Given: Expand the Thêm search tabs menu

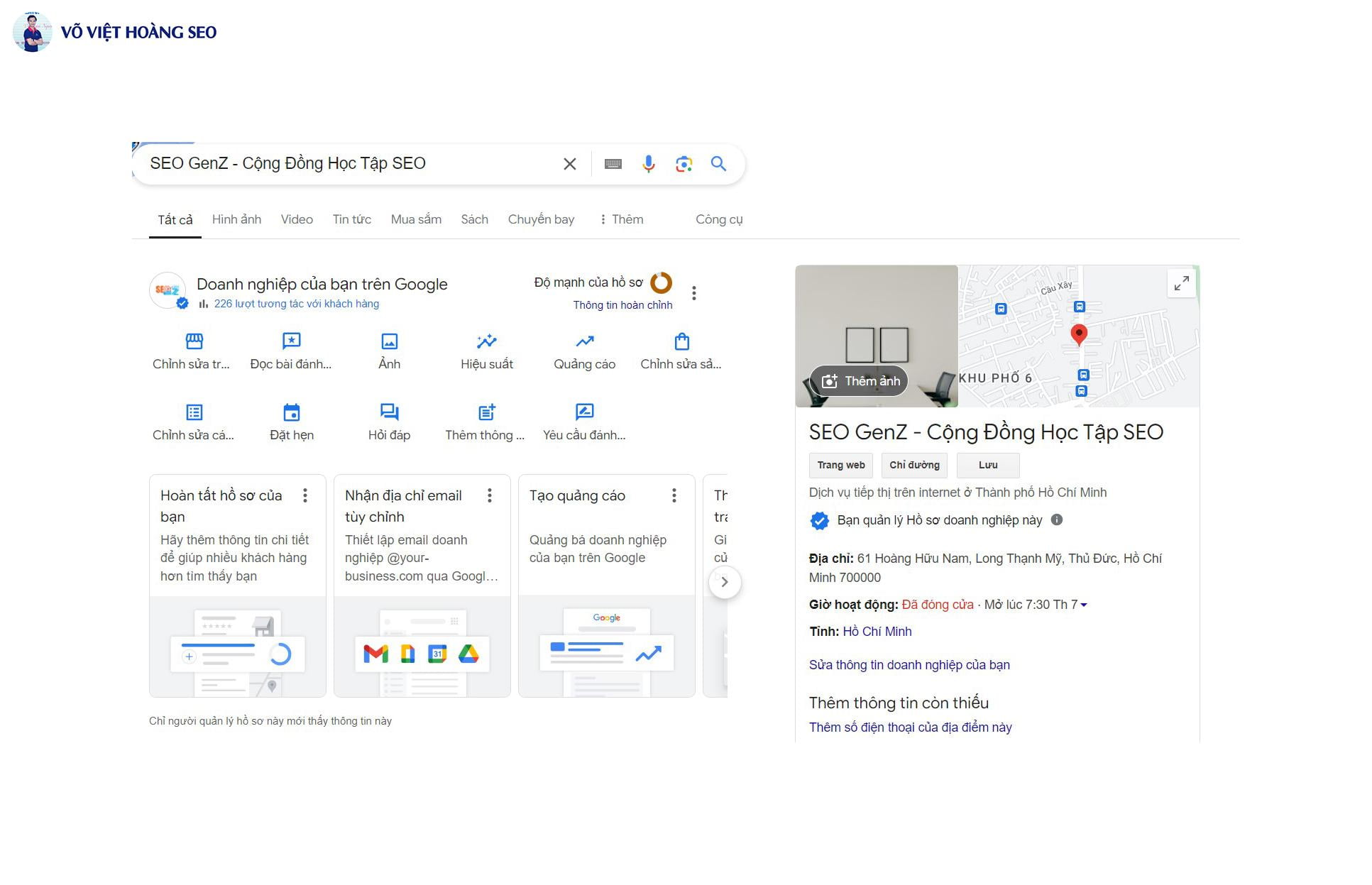Looking at the screenshot, I should [x=622, y=219].
